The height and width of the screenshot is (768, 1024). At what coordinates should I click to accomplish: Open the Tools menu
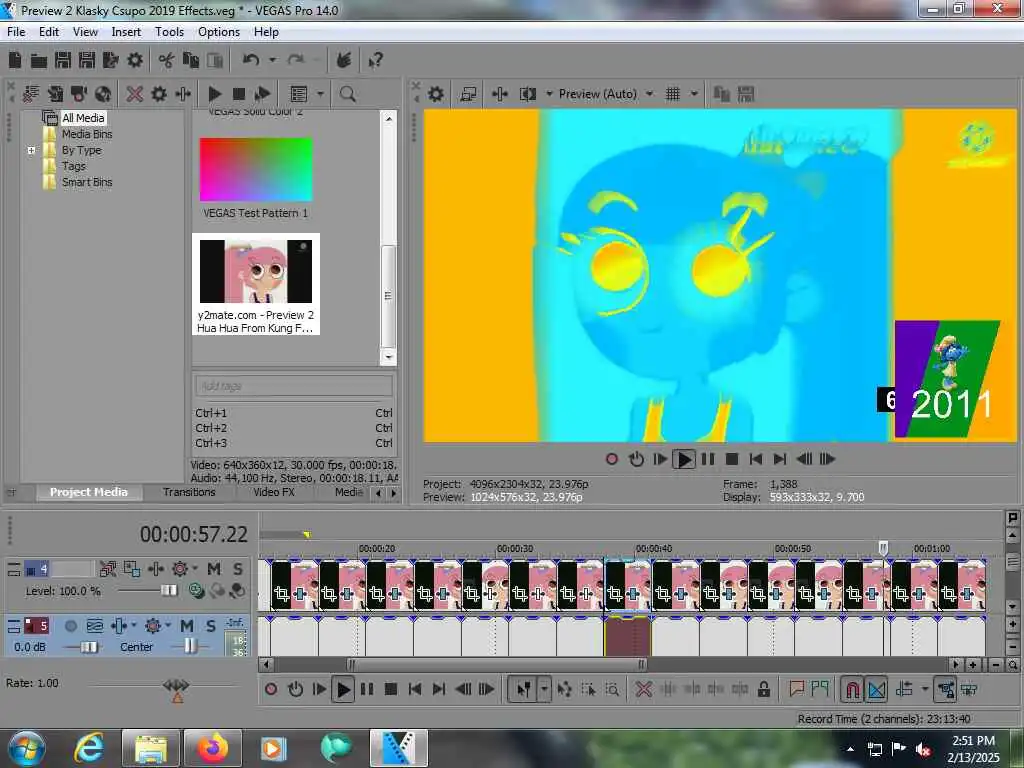click(x=169, y=32)
